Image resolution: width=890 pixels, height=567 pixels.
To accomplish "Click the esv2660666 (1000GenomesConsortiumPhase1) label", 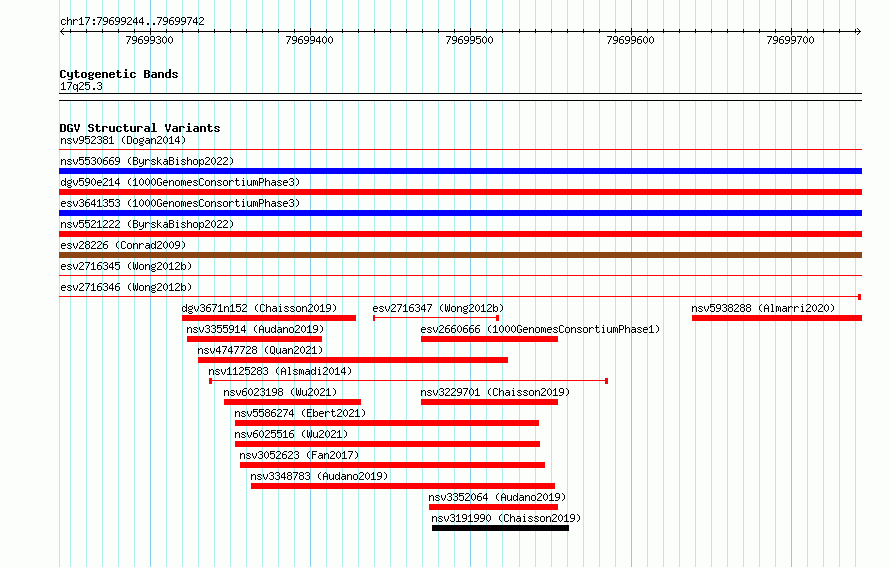I will [540, 329].
